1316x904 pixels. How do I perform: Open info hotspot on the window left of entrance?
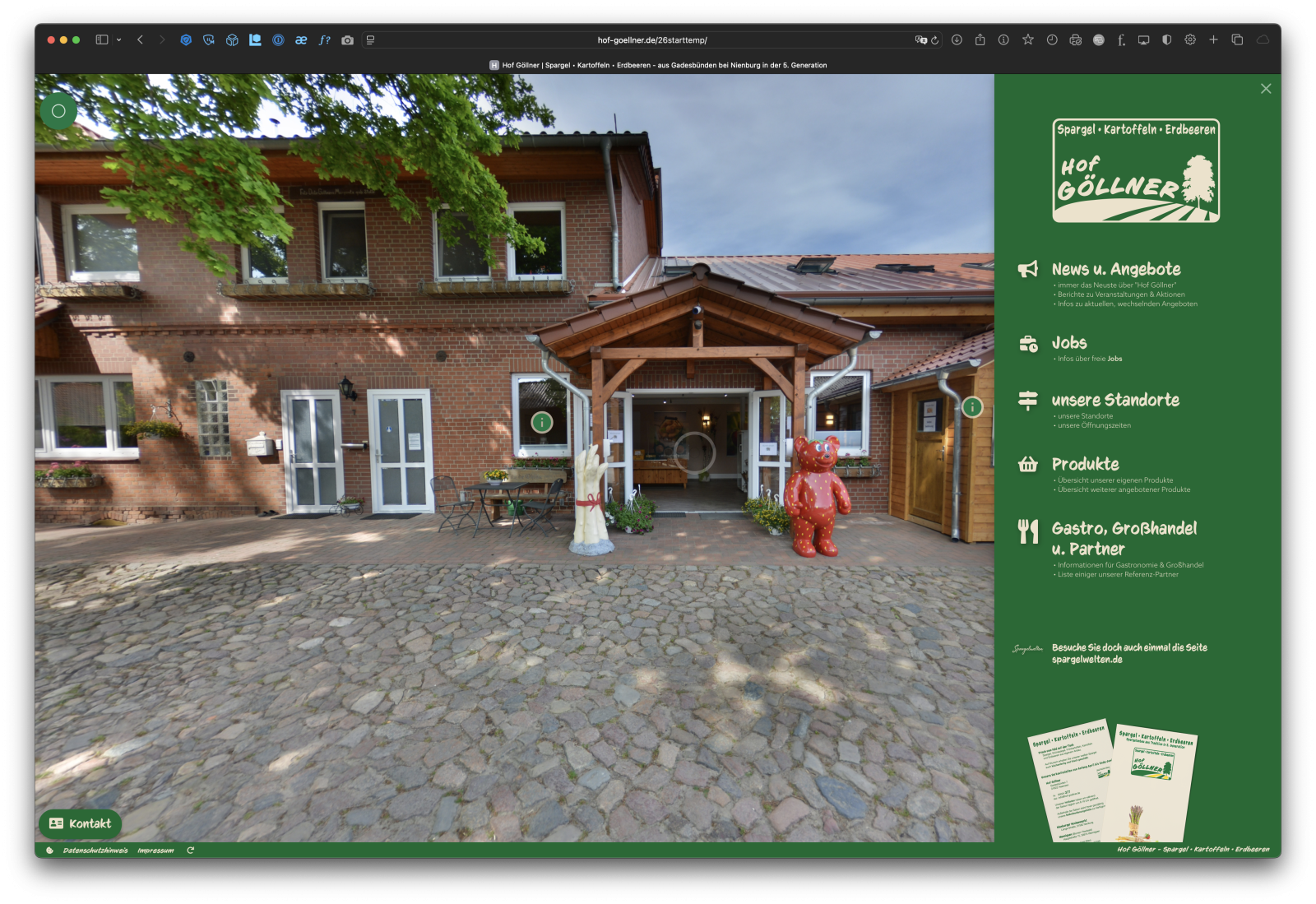[x=541, y=423]
